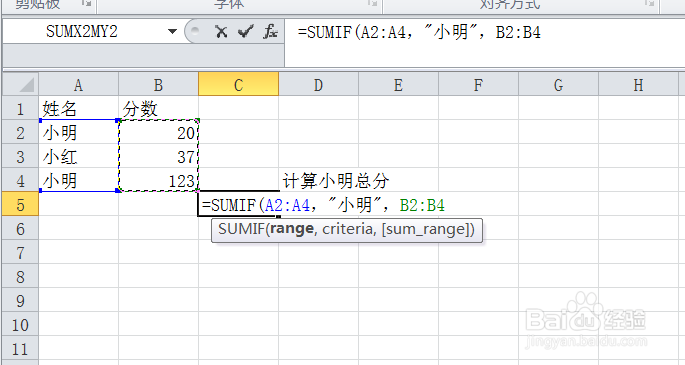Viewport: 685px width, 365px height.
Task: Click cell A2 containing 小明
Action: click(x=79, y=132)
